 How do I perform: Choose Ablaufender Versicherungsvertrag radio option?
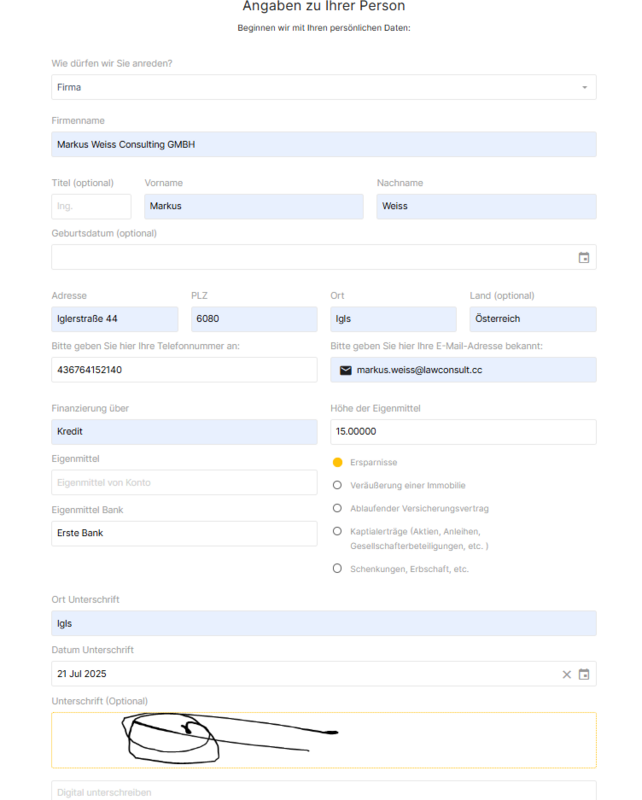coord(338,508)
